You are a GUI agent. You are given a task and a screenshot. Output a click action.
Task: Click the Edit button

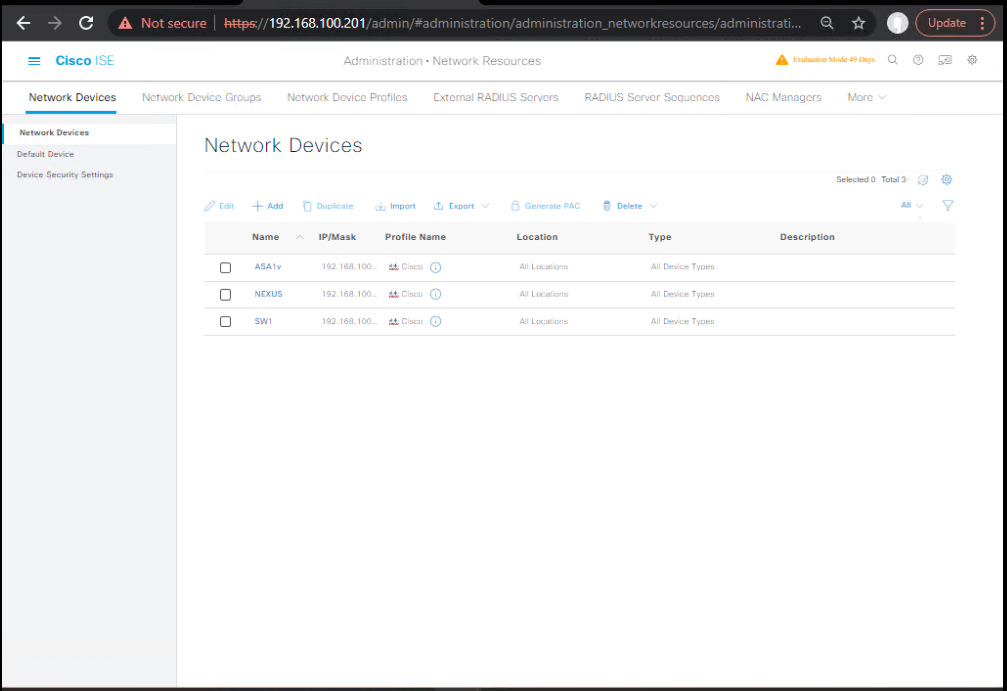(219, 206)
